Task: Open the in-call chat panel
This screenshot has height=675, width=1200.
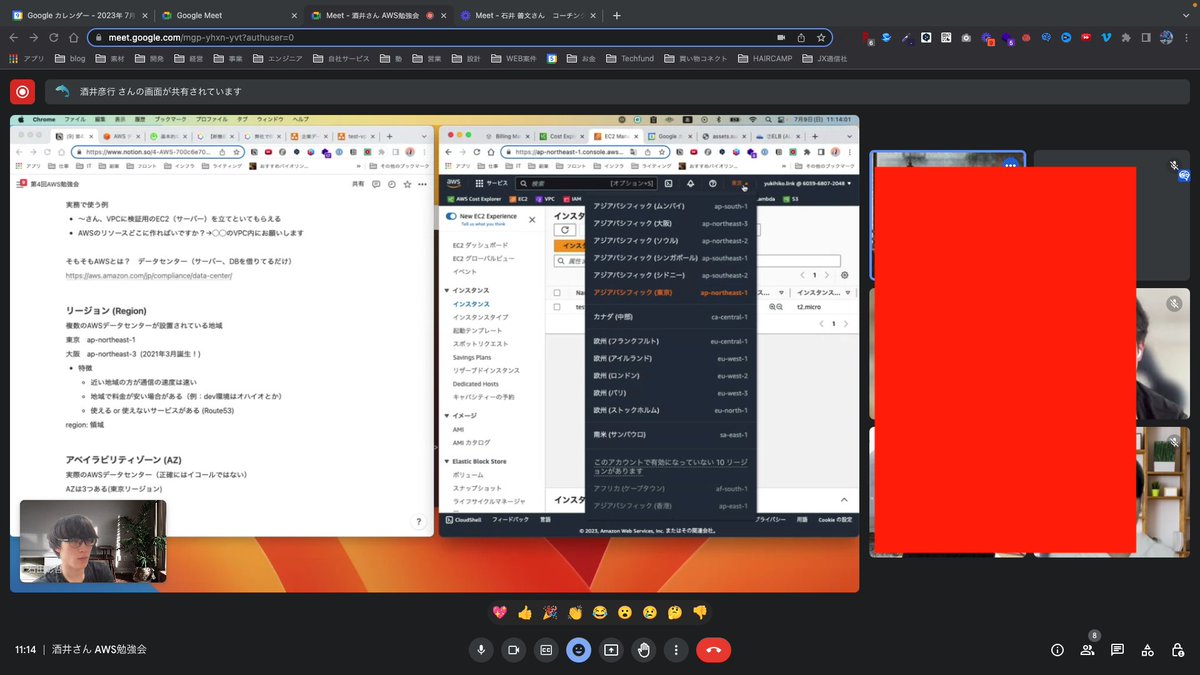Action: click(x=1117, y=650)
